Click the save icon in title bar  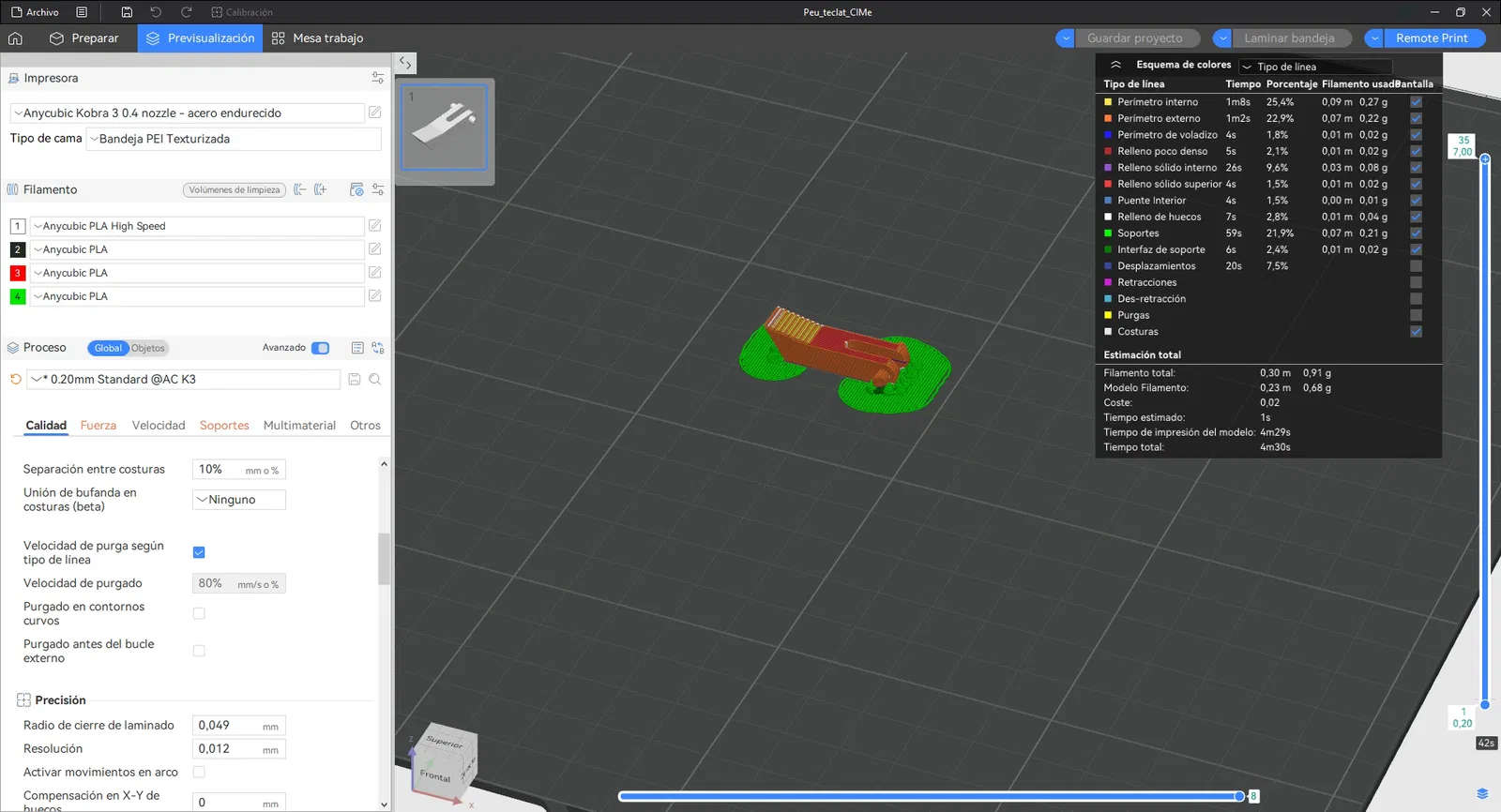click(x=127, y=12)
